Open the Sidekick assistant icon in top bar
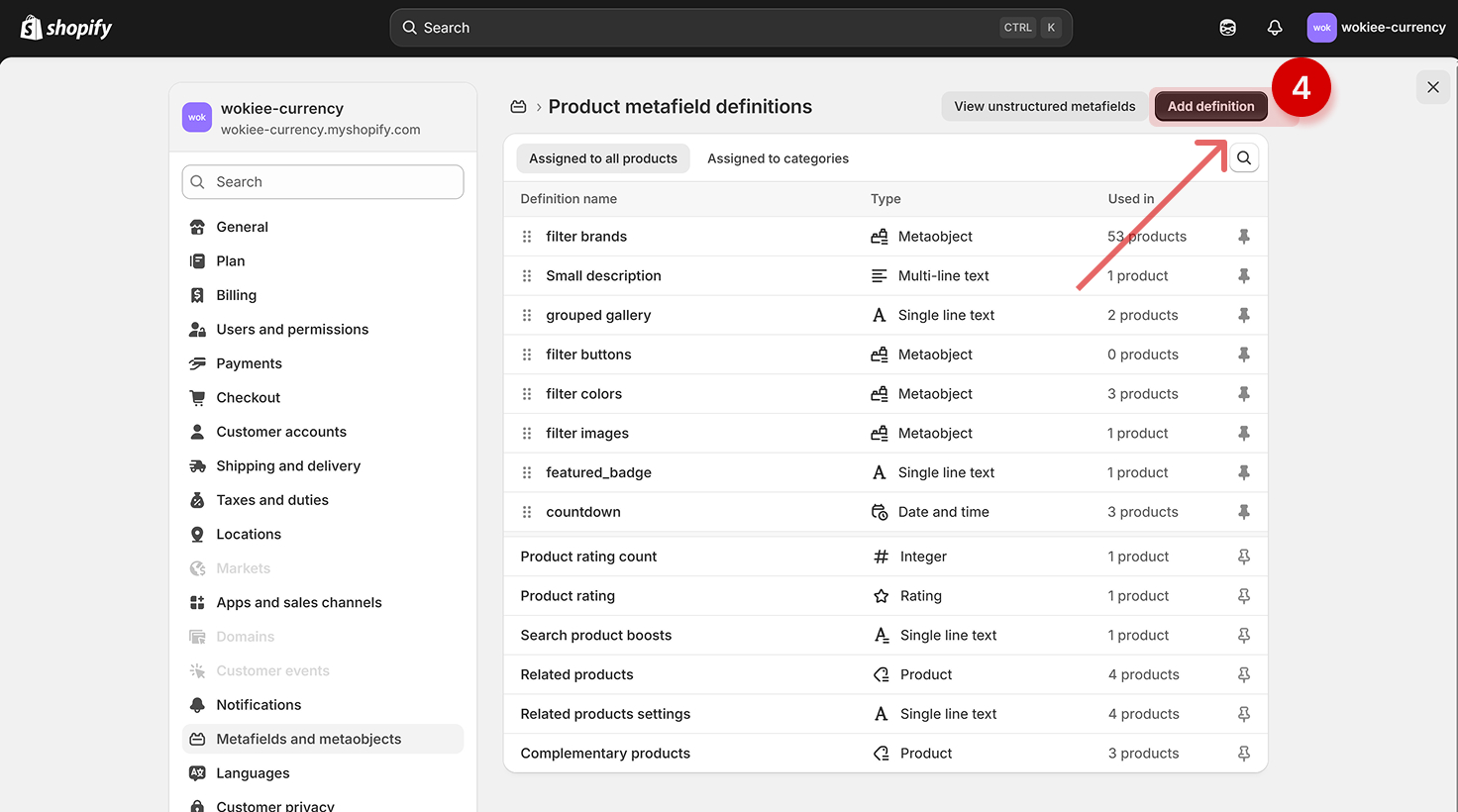 1227,28
